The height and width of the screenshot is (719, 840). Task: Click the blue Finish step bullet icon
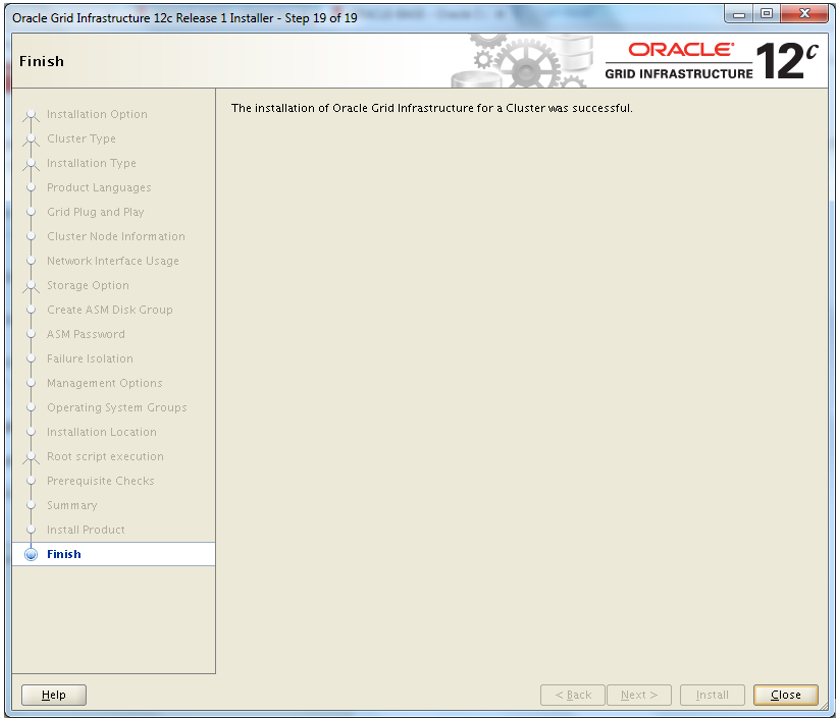(x=31, y=555)
